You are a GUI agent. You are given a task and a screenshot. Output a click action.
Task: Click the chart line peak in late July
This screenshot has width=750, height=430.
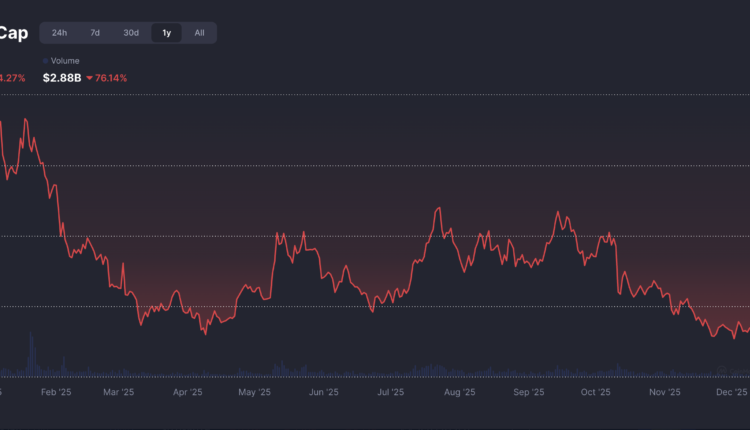438,209
